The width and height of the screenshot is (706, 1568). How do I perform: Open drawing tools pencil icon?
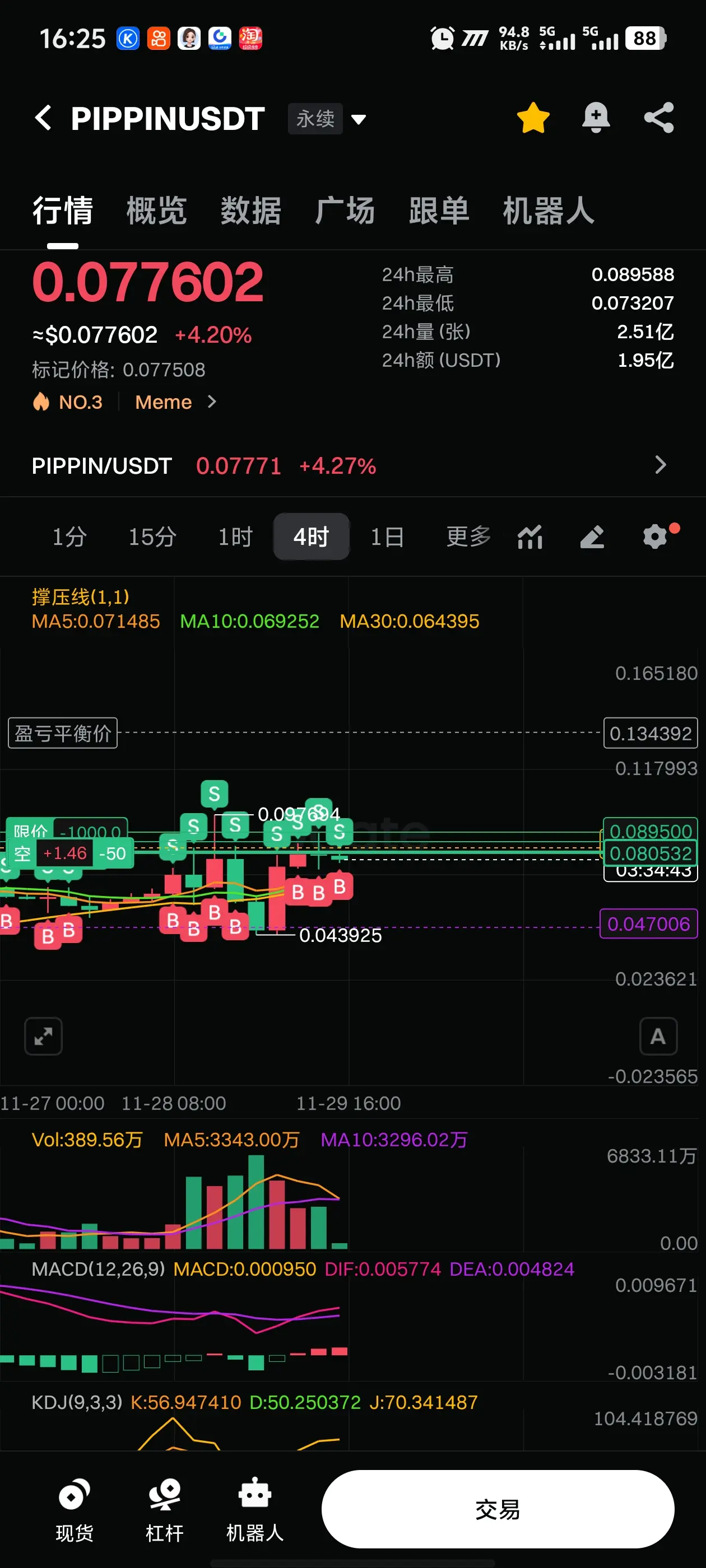coord(592,537)
